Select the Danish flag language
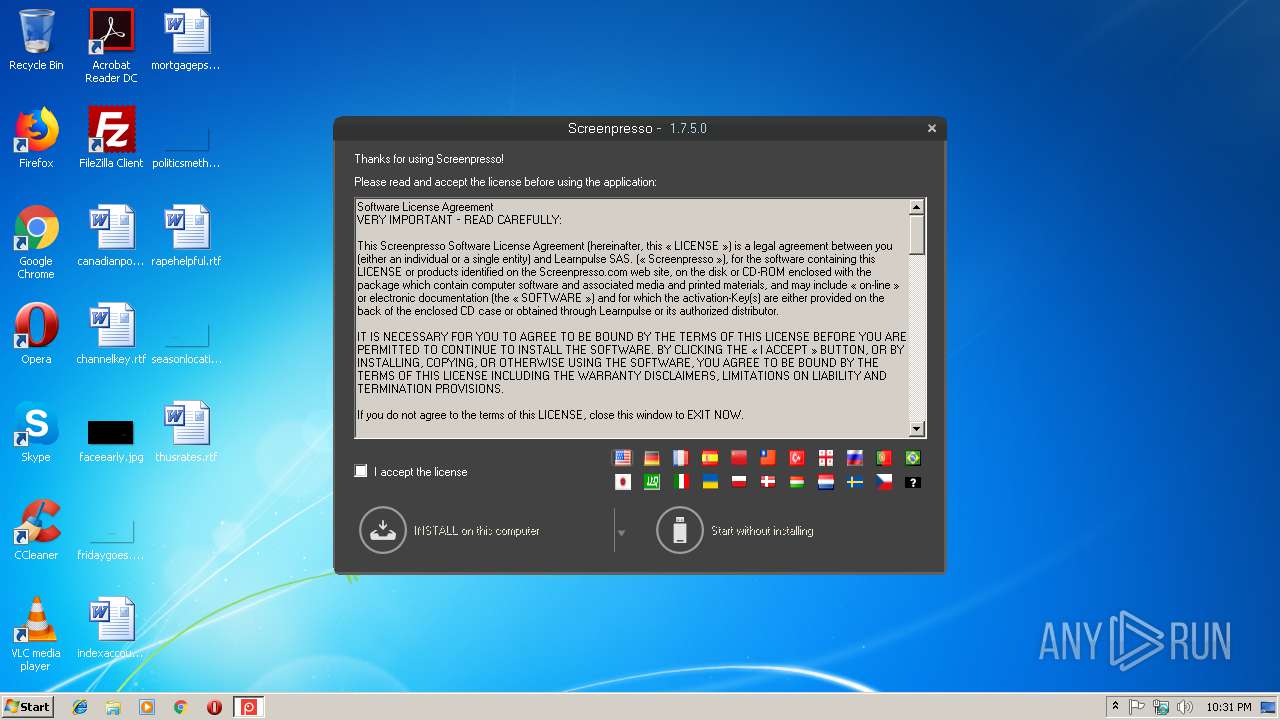Viewport: 1280px width, 720px height. (x=768, y=482)
